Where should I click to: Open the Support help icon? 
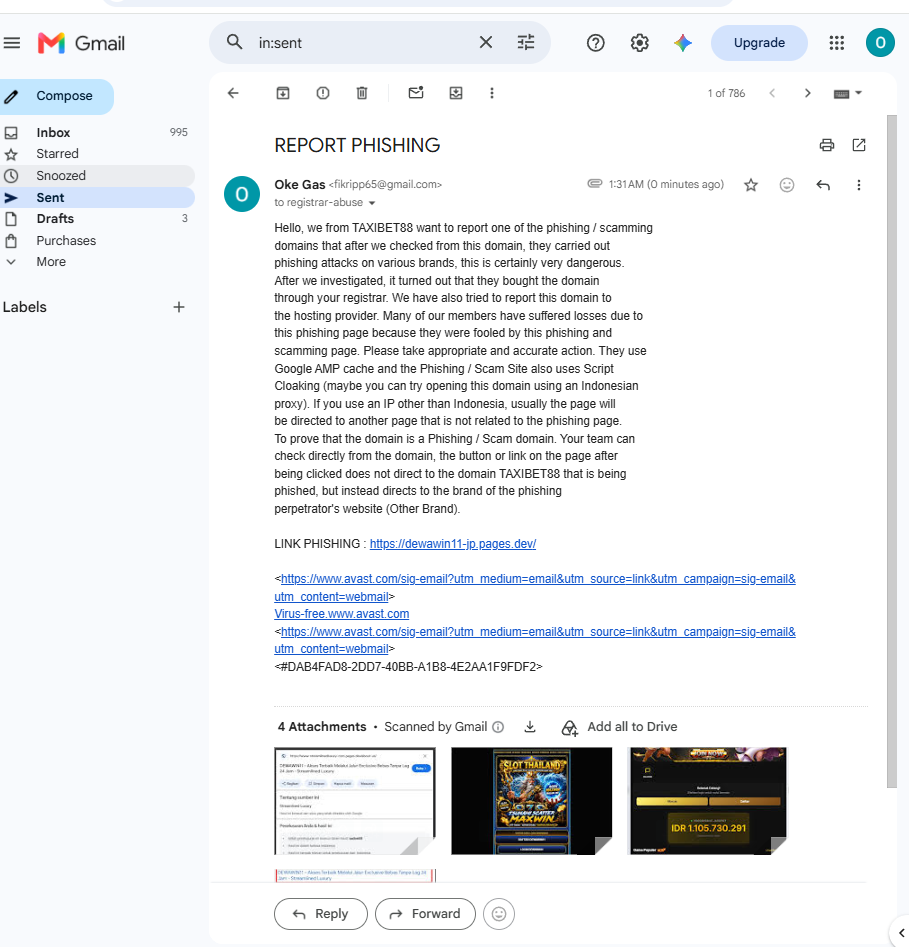tap(596, 43)
